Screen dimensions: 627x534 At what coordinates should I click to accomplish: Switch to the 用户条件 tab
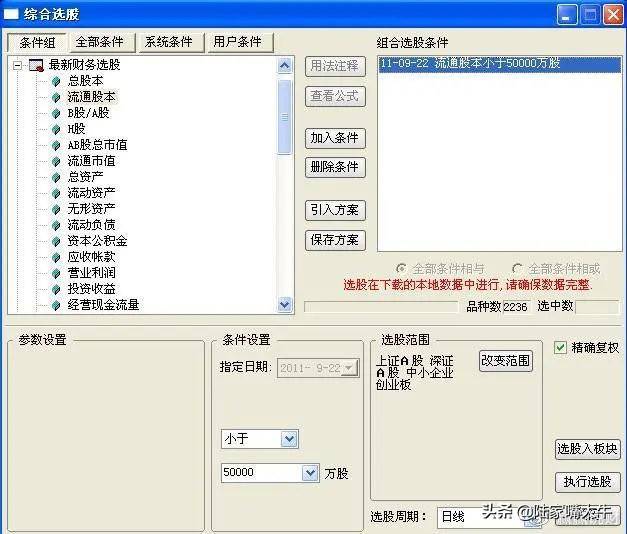240,42
